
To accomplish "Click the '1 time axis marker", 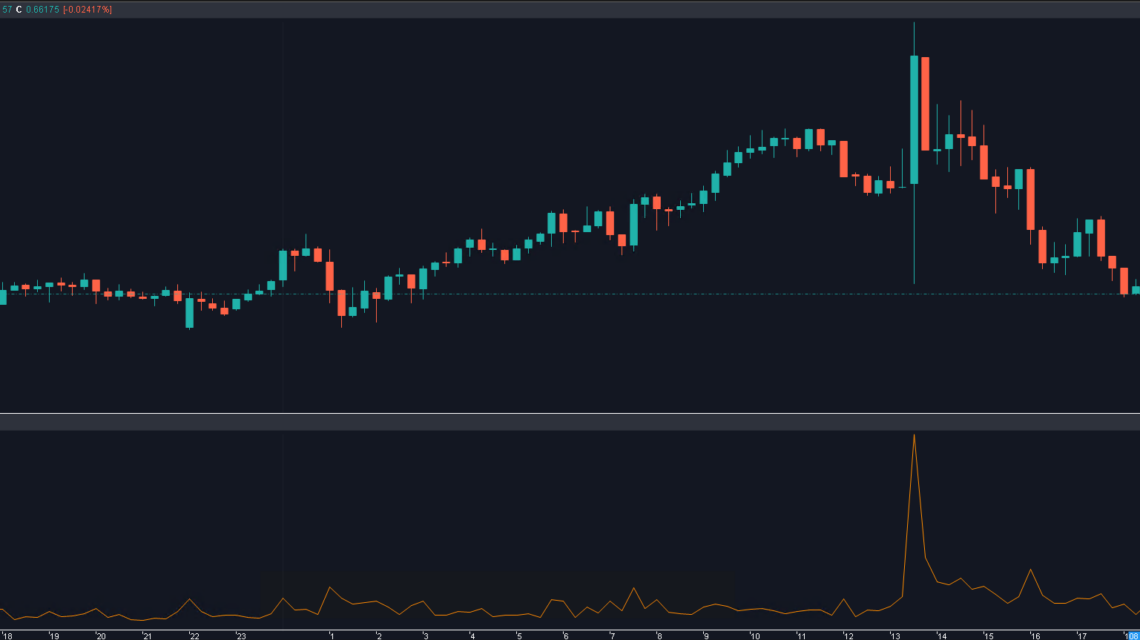I will [331, 635].
